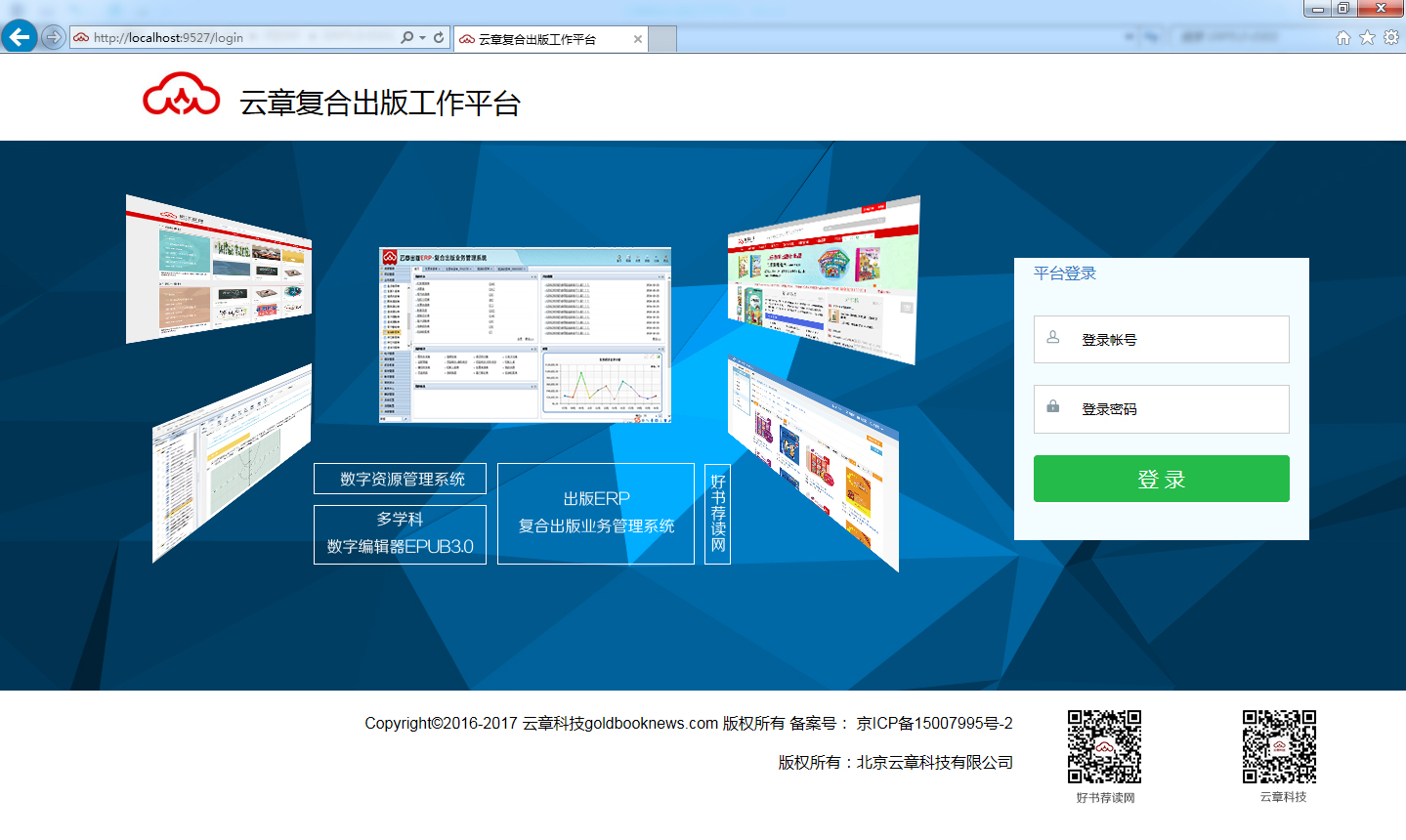
Task: Click the browser home icon
Action: [1343, 37]
